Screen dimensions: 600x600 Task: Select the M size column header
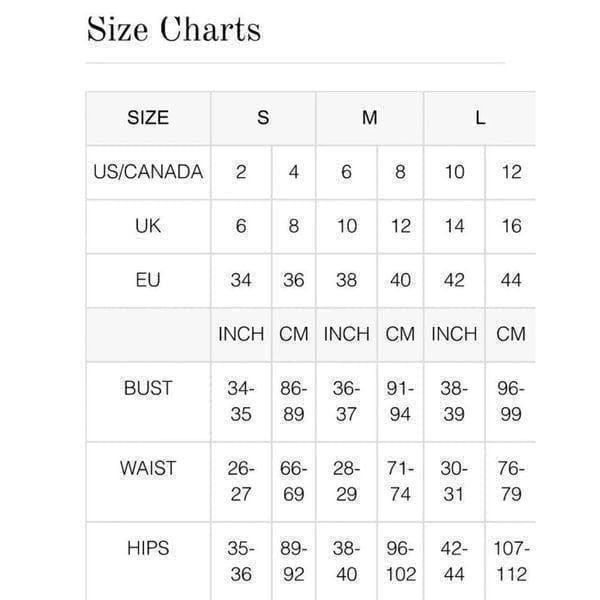370,118
